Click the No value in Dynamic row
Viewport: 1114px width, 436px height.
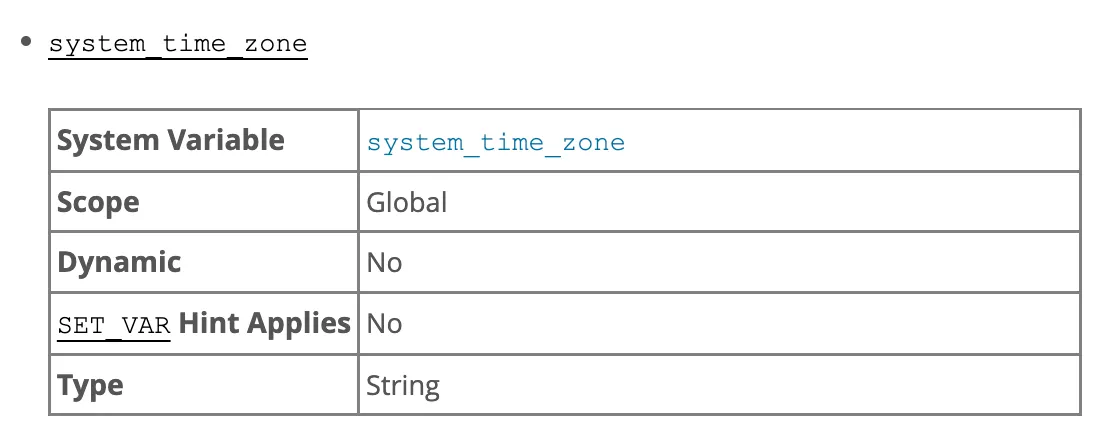384,263
